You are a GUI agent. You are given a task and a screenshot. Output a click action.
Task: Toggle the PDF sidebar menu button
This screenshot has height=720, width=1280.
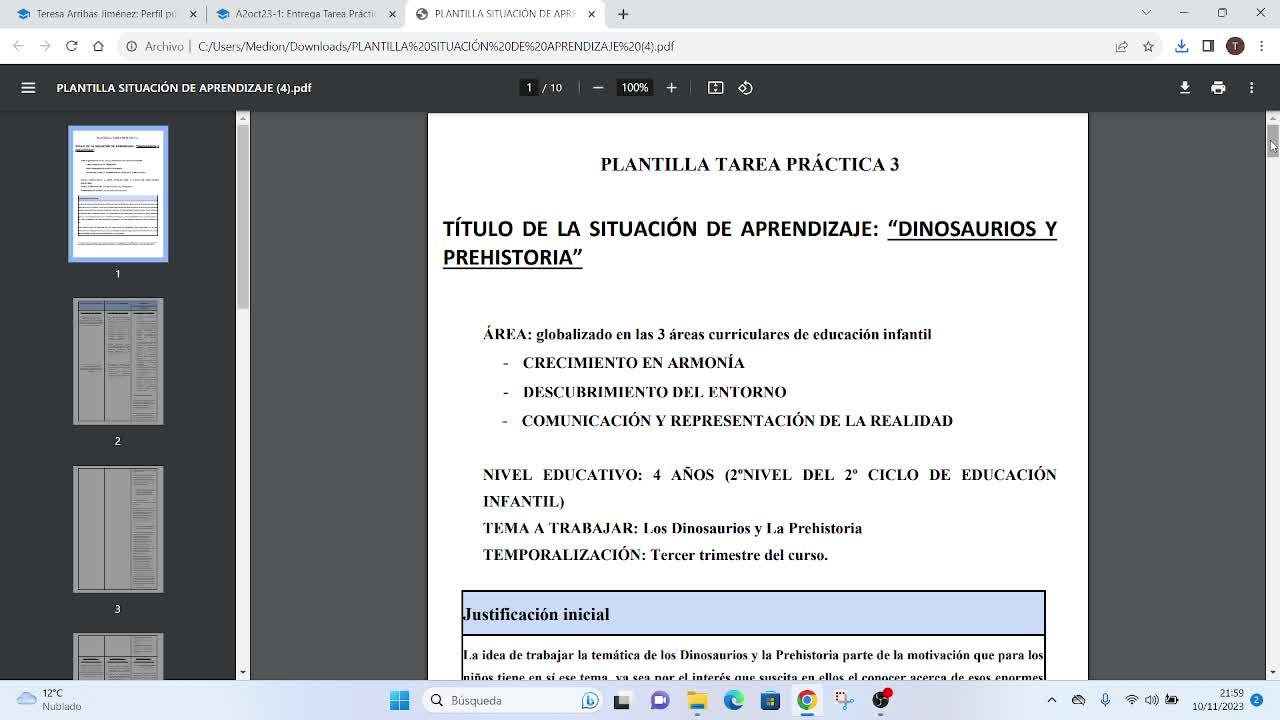(x=28, y=88)
